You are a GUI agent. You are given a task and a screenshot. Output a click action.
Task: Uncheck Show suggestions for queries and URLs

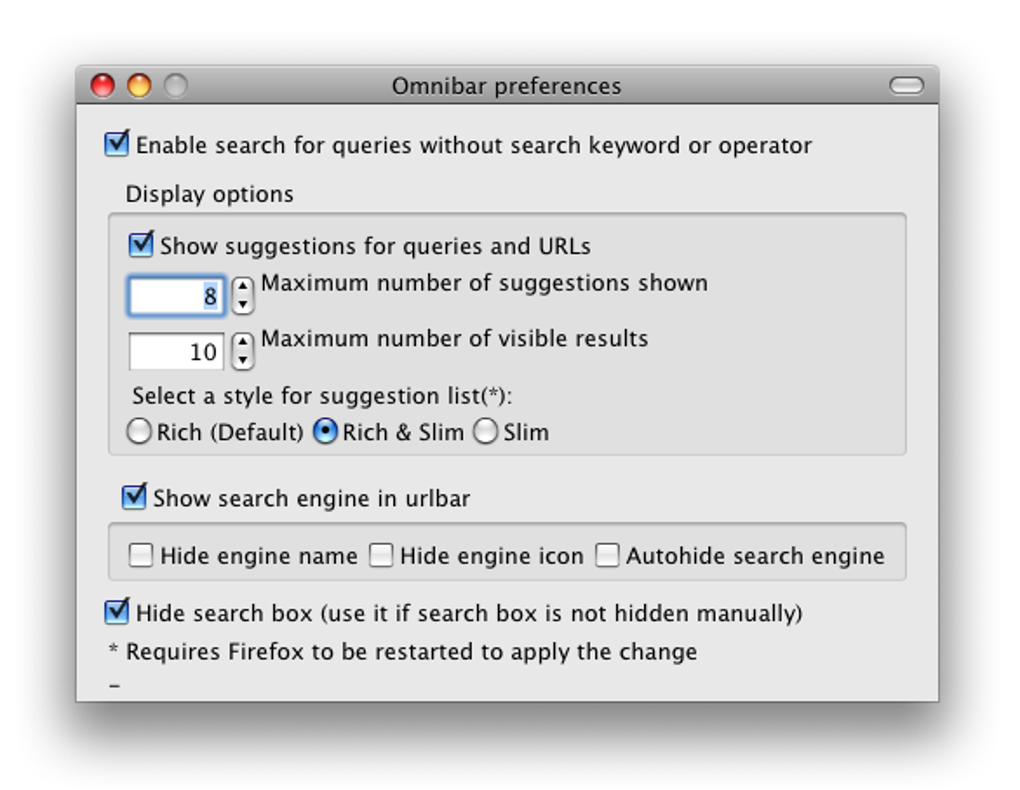141,244
